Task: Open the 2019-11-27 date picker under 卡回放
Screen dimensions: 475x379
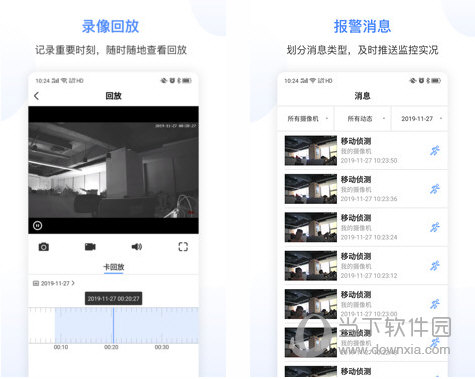Action: click(54, 283)
